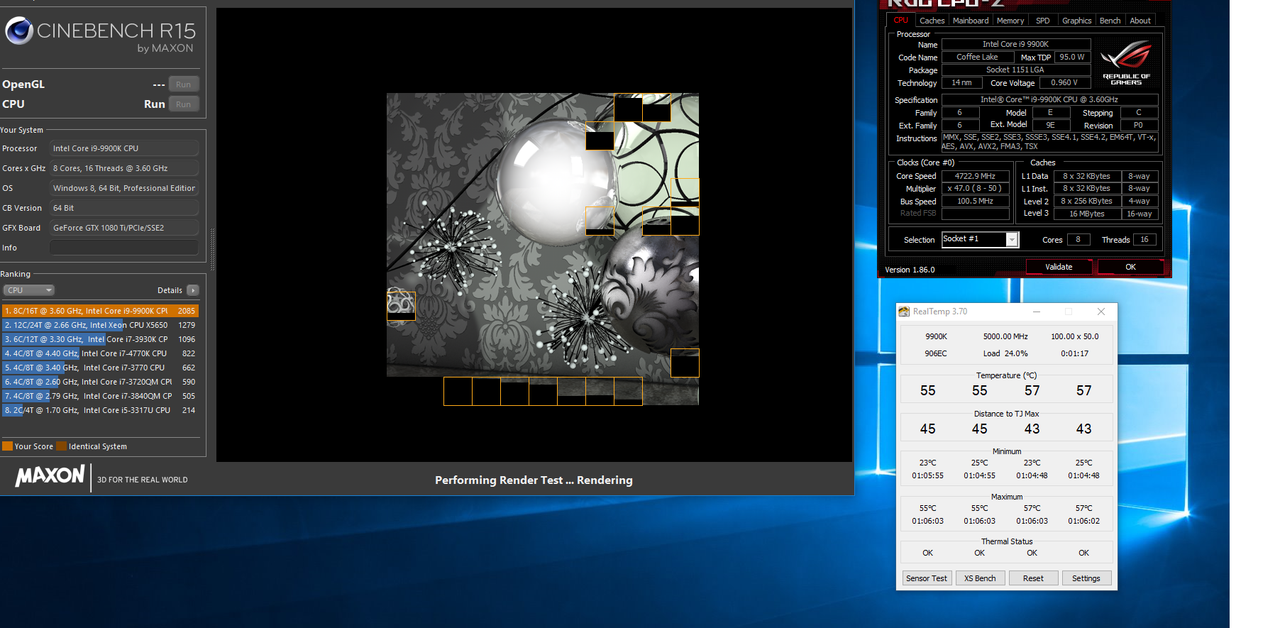Open the About tab in CPU-Z
The image size is (1280, 628).
1140,20
